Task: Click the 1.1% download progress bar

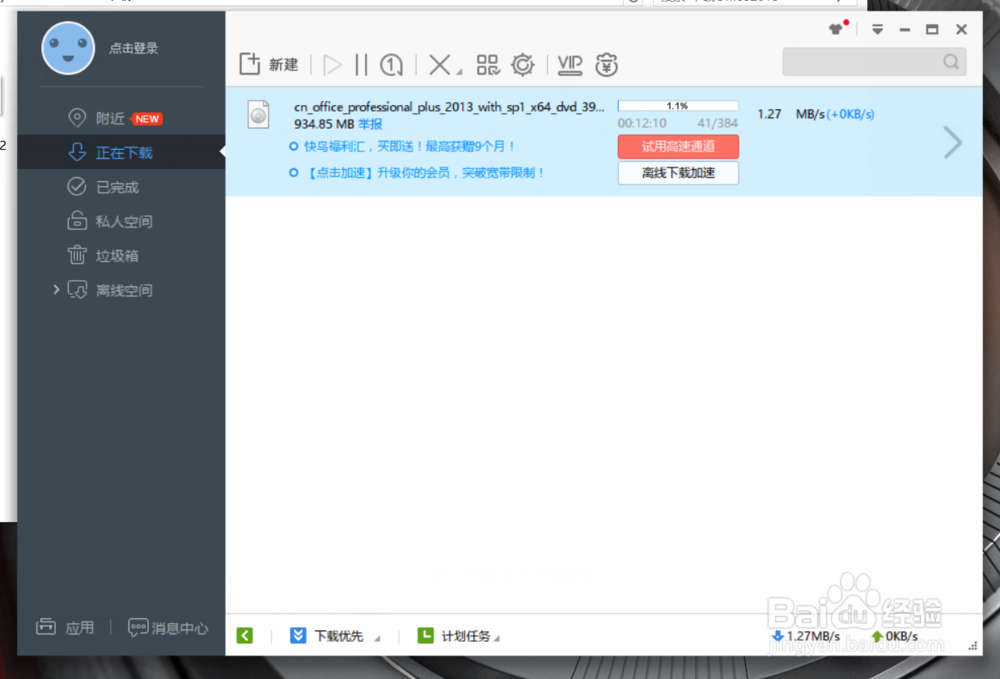Action: [x=678, y=106]
